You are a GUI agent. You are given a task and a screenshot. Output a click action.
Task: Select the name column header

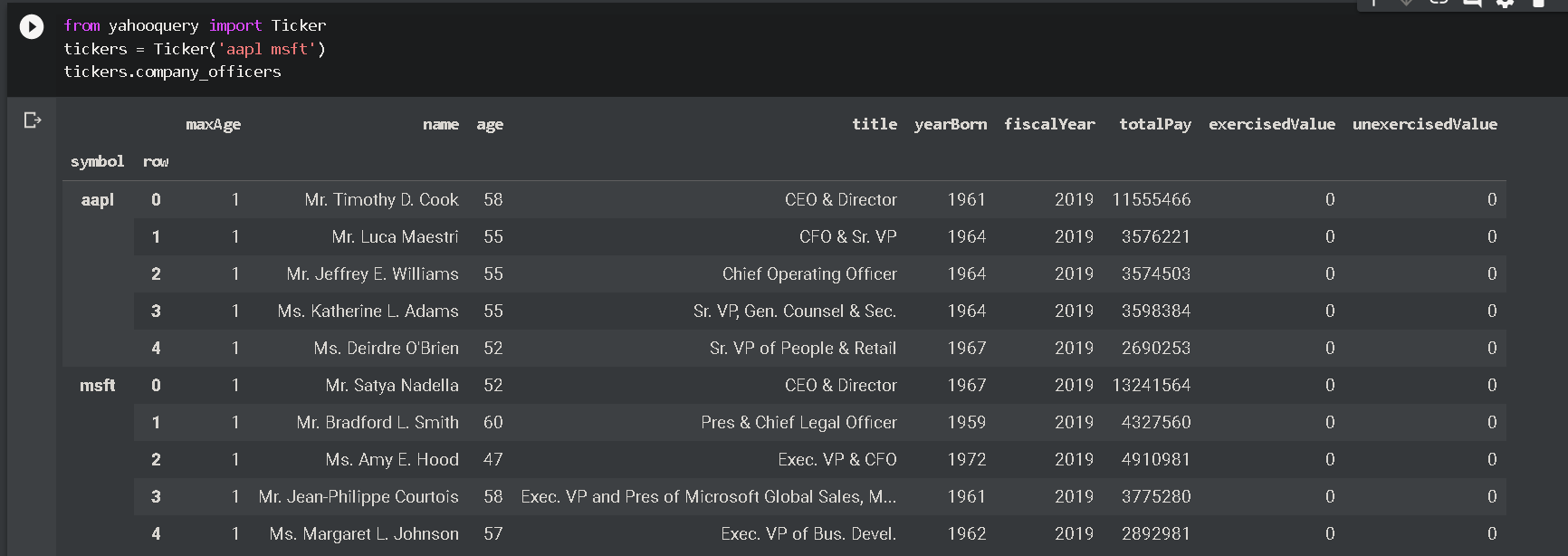click(440, 124)
